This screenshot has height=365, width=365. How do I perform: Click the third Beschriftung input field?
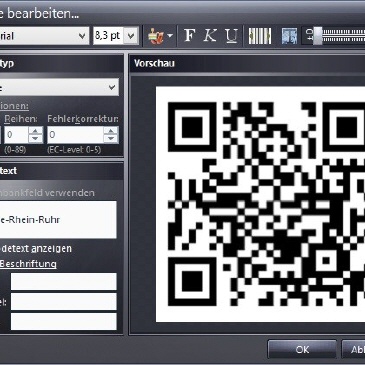click(64, 322)
